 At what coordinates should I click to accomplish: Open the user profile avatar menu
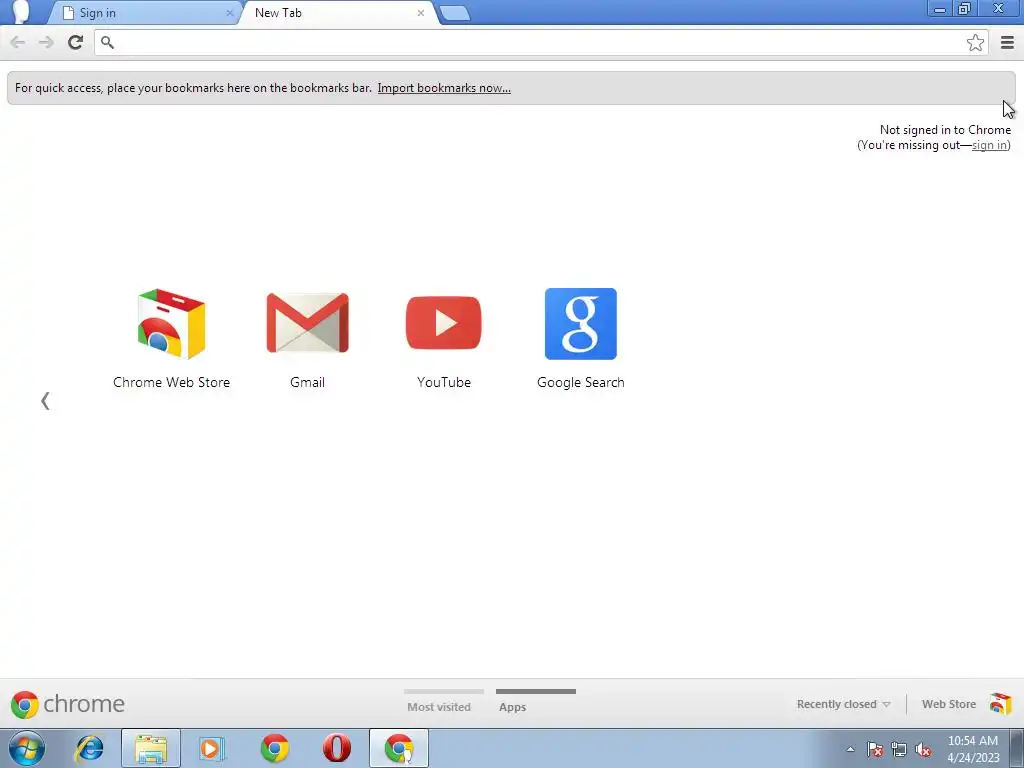21,12
